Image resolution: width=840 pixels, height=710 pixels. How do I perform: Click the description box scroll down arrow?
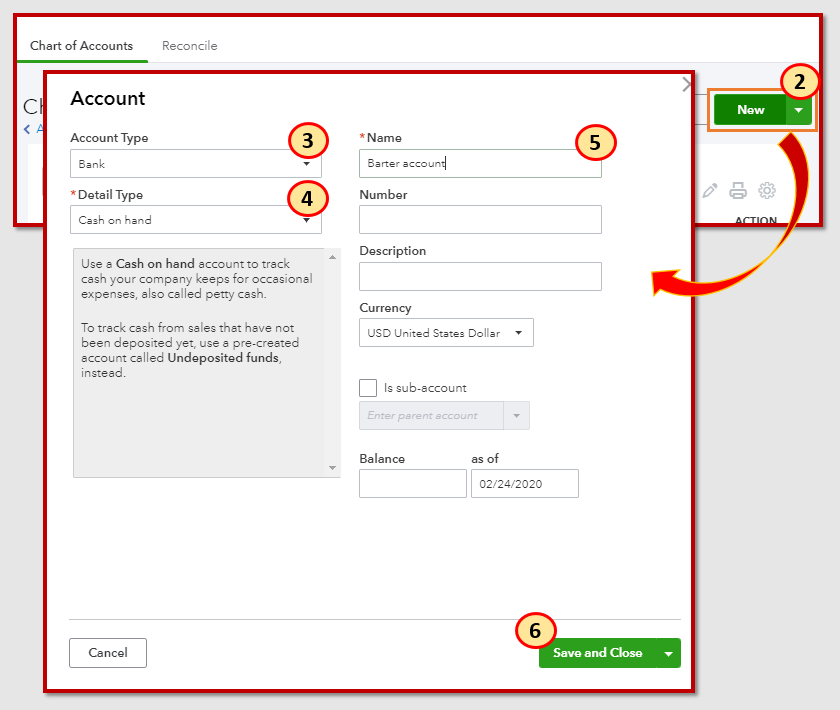click(x=333, y=468)
